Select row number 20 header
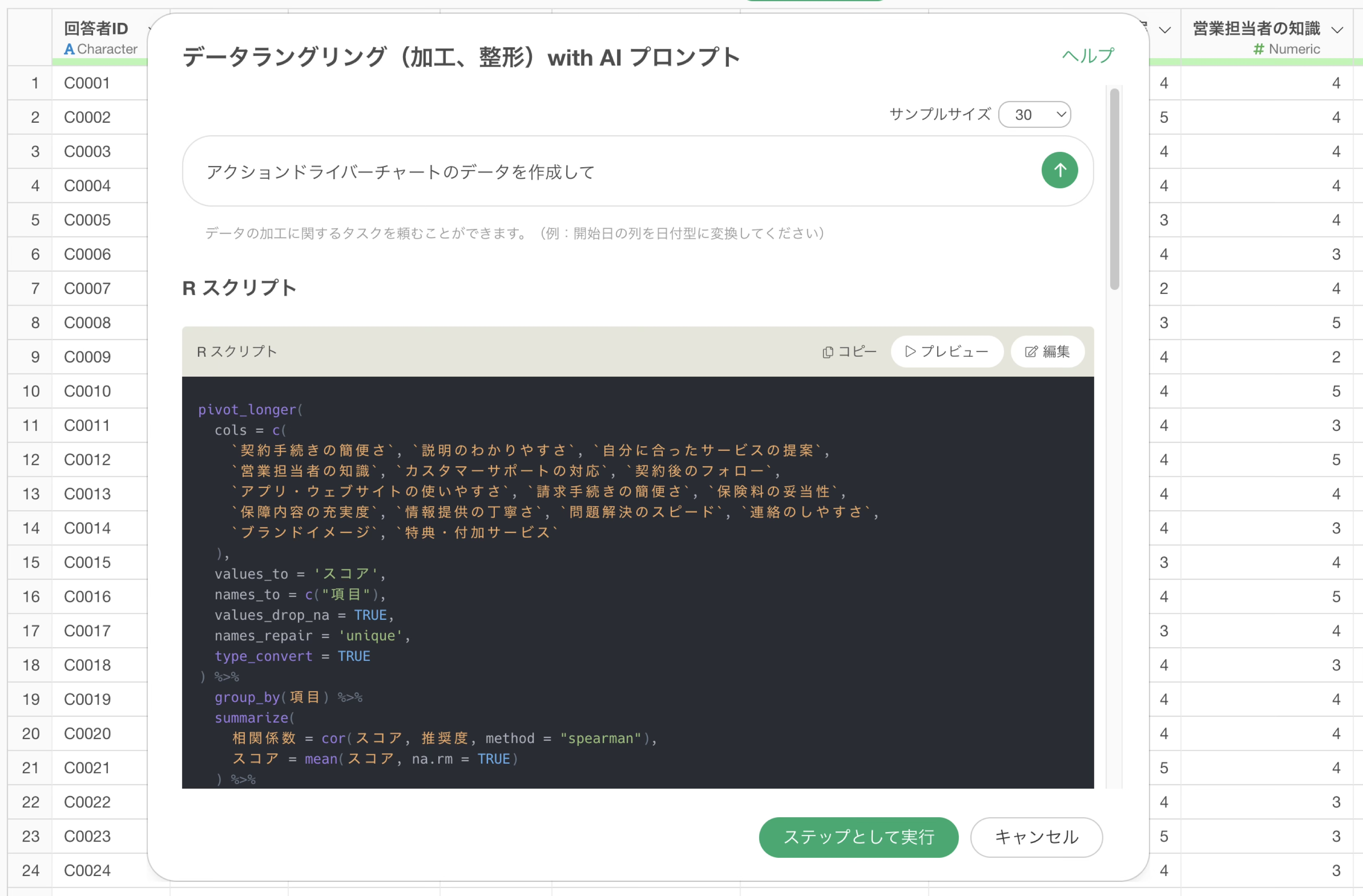 click(30, 733)
